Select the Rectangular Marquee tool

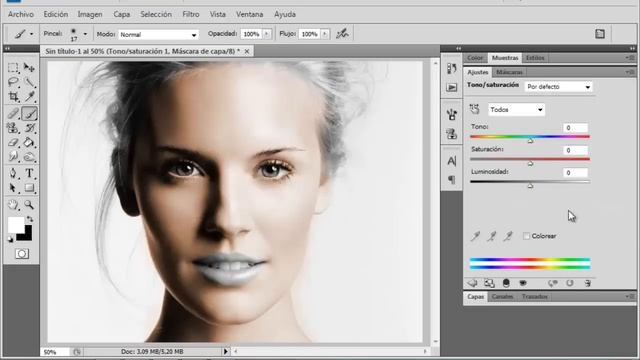[13, 67]
